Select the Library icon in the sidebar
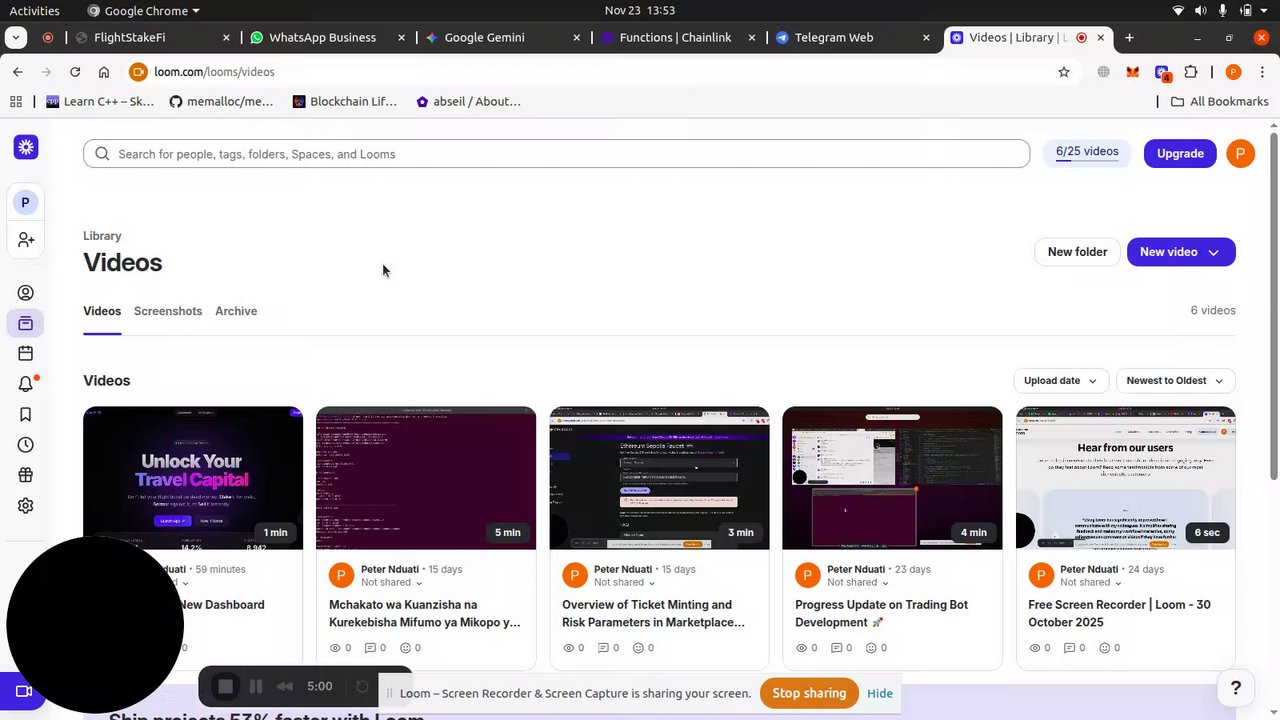Screen dimensions: 1280x720 [26, 323]
